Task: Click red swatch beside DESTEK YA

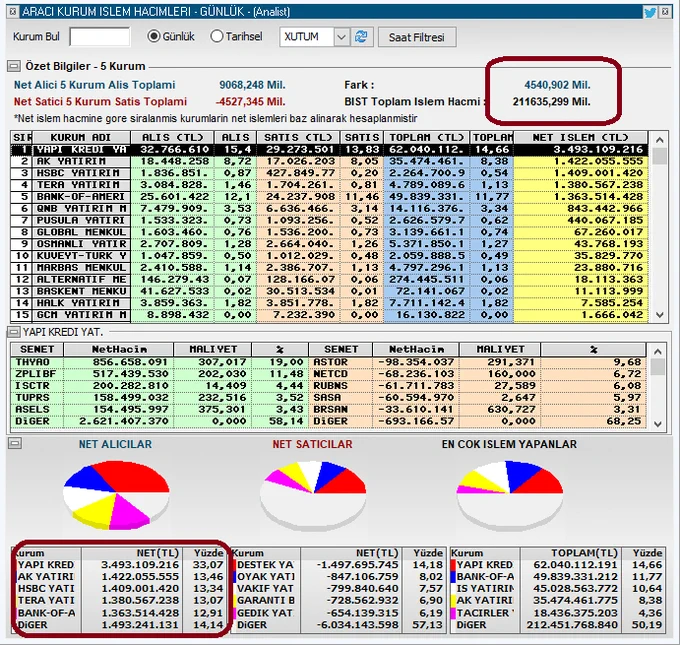Action: (234, 565)
